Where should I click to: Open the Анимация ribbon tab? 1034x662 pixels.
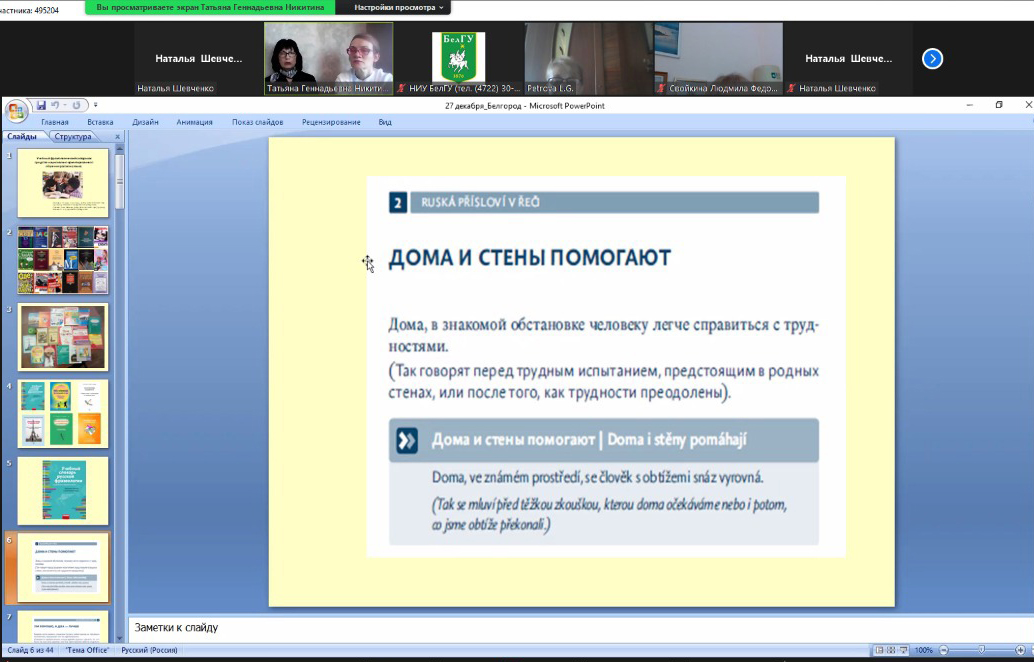(194, 122)
